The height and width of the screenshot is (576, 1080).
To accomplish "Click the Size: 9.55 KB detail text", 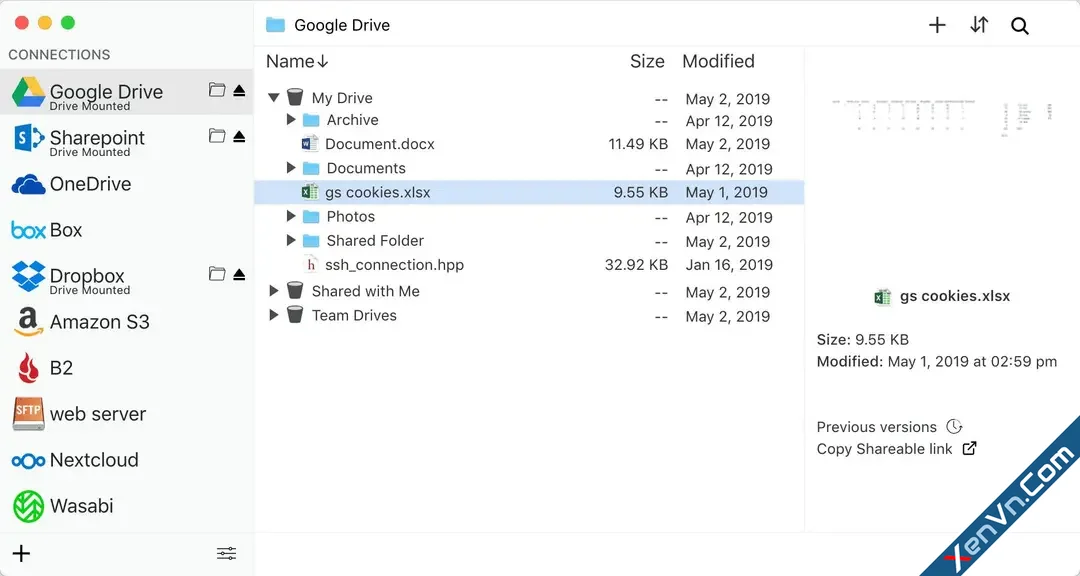I will (862, 340).
